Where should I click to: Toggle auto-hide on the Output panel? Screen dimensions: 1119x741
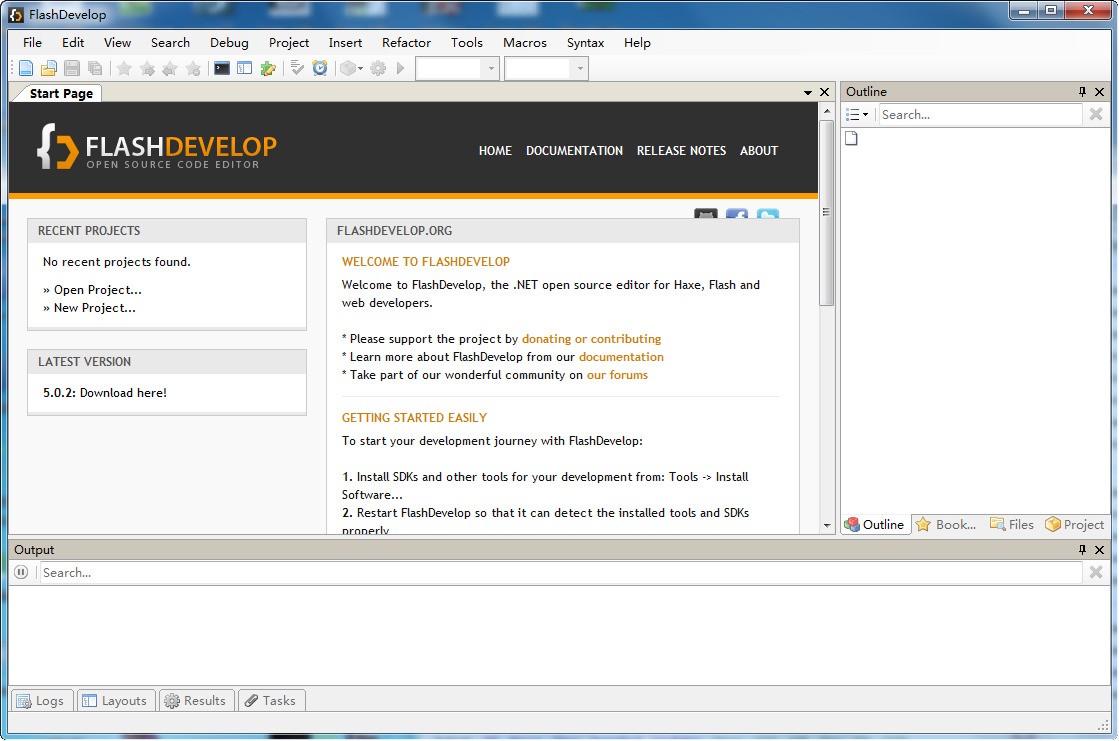point(1083,549)
